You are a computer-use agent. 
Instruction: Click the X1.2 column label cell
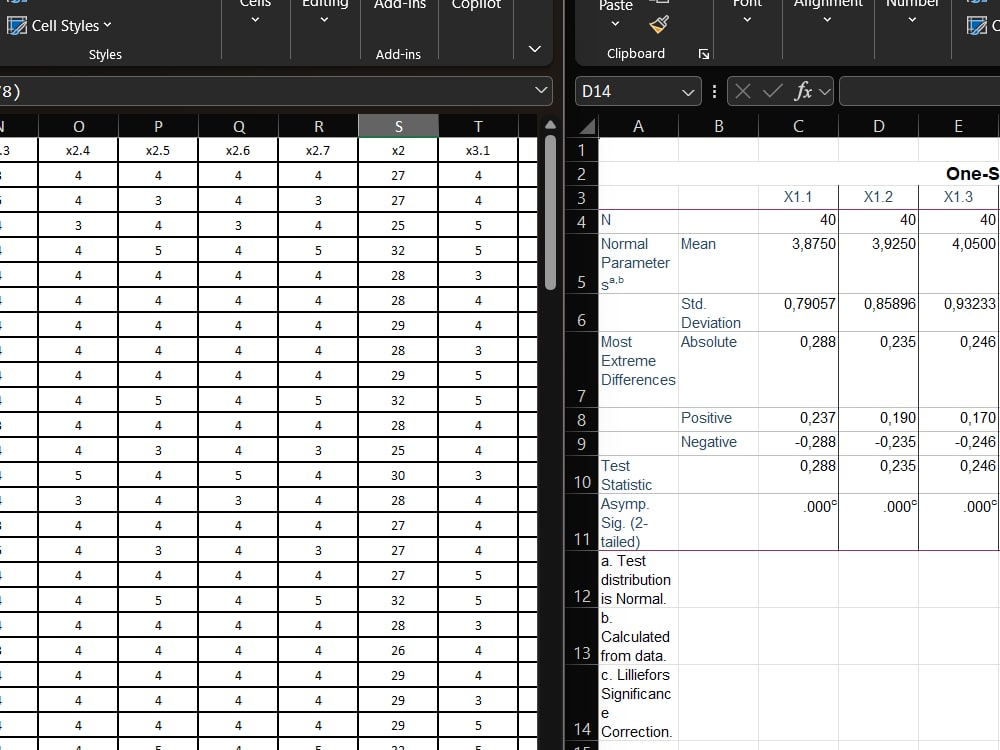878,197
